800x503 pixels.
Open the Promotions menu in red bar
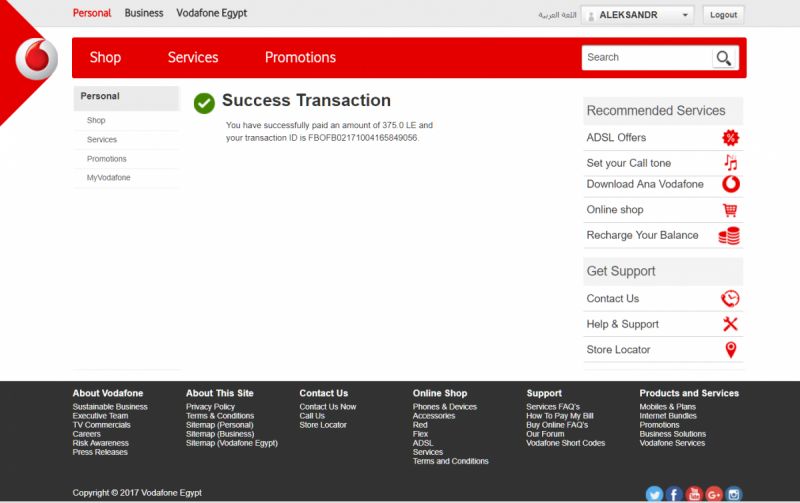point(301,57)
